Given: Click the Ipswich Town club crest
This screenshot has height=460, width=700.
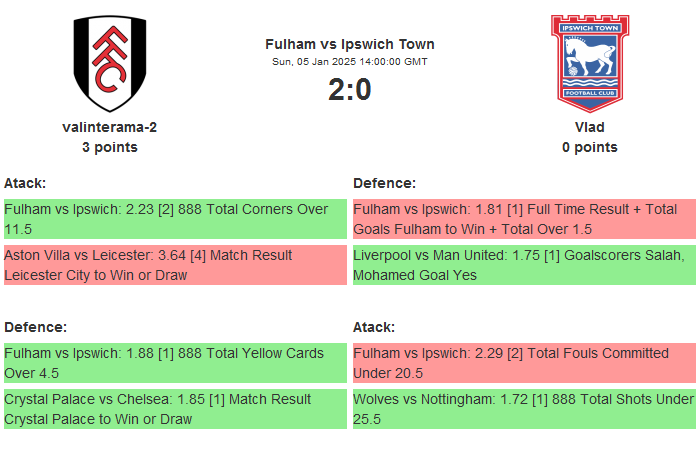Looking at the screenshot, I should pos(589,64).
